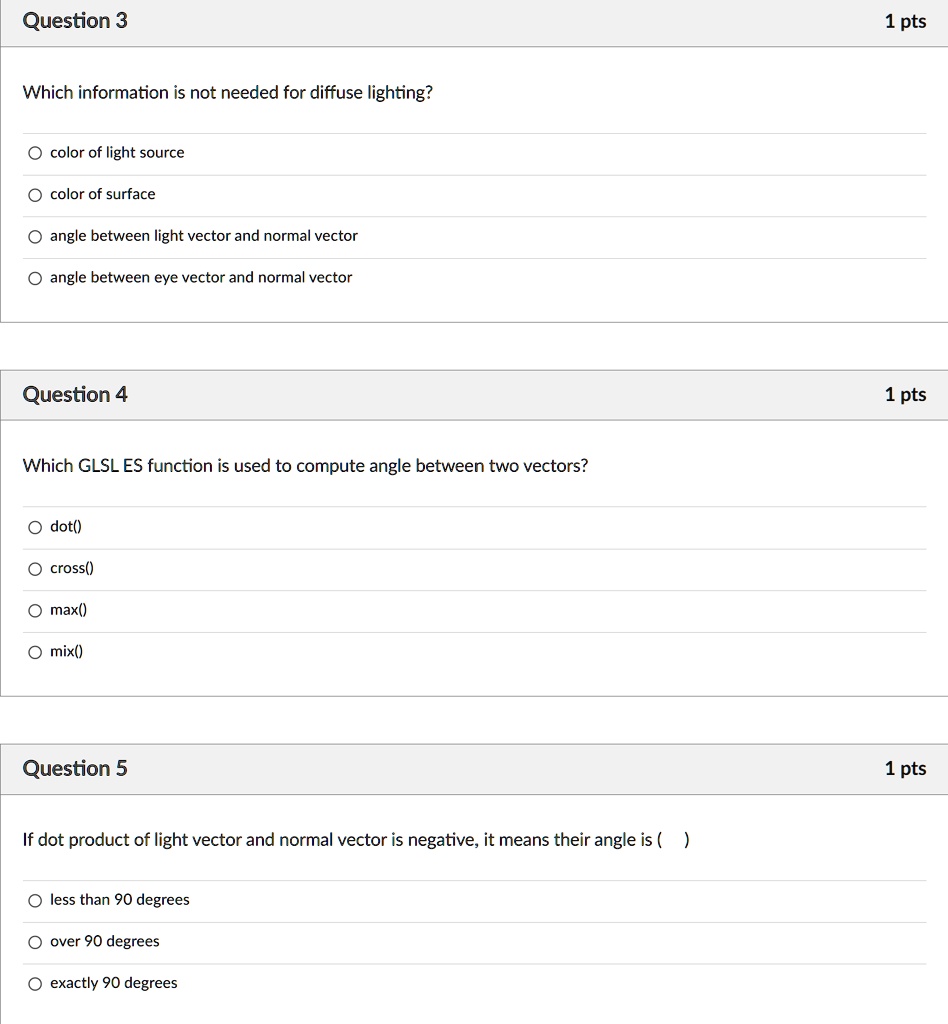
Task: Click the dot product question prompt
Action: 353,839
